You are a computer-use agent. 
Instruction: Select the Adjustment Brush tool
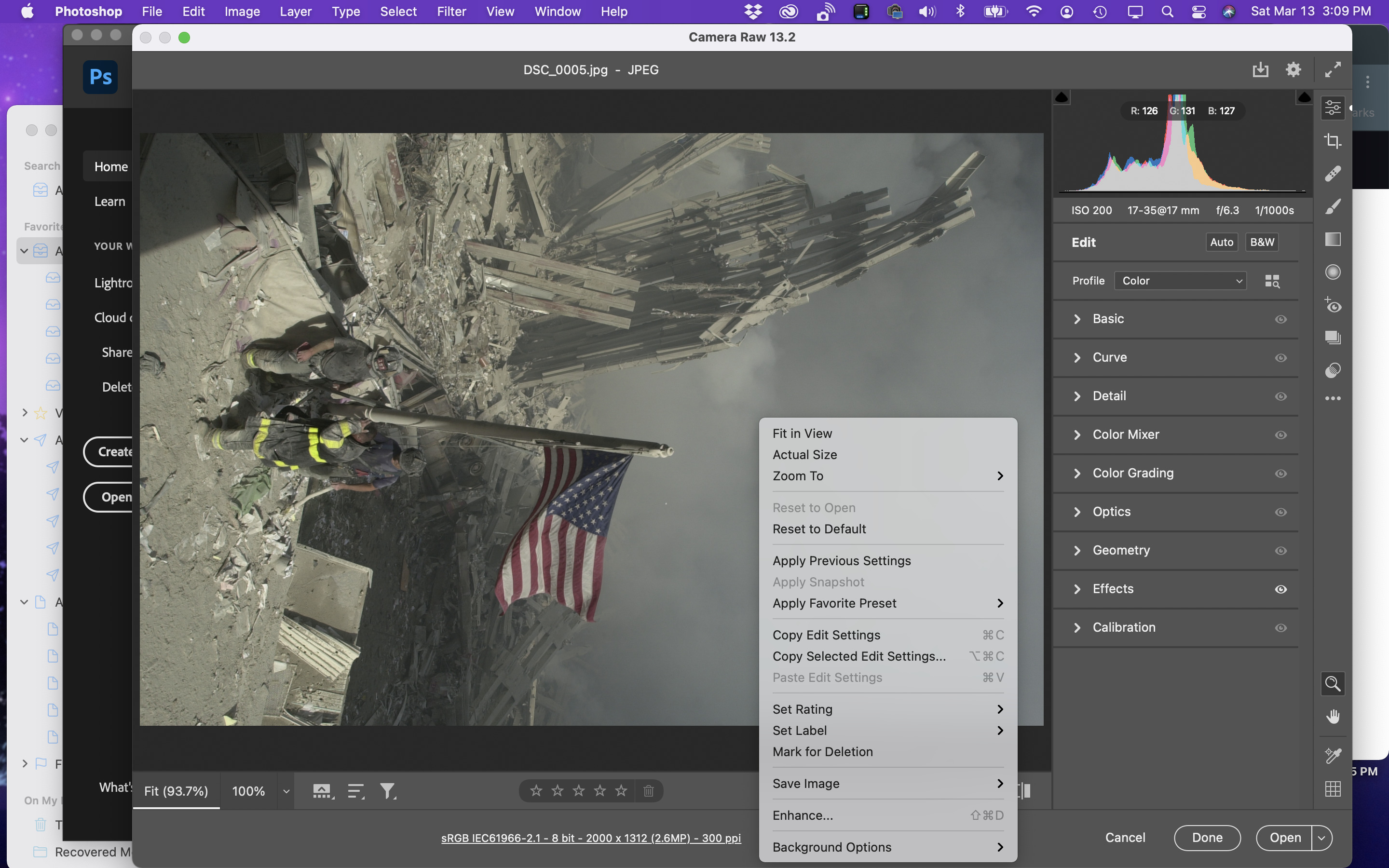click(x=1332, y=206)
